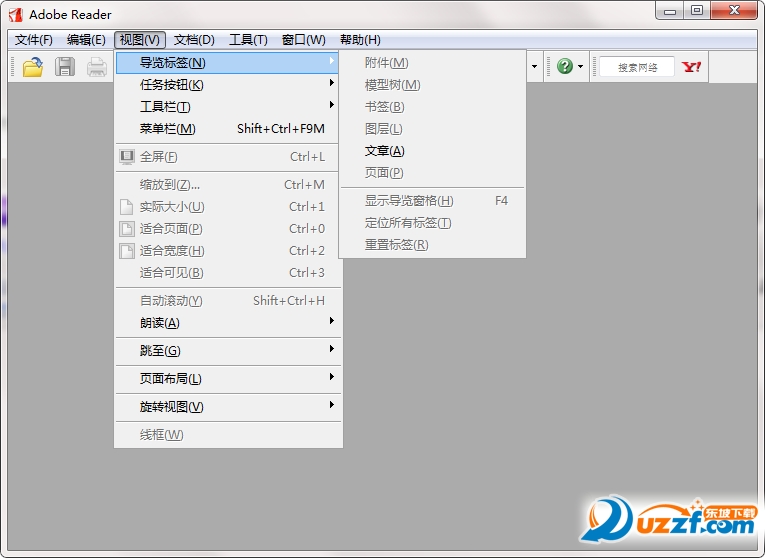The height and width of the screenshot is (558, 765).
Task: Click the green Help question mark icon
Action: (x=564, y=66)
